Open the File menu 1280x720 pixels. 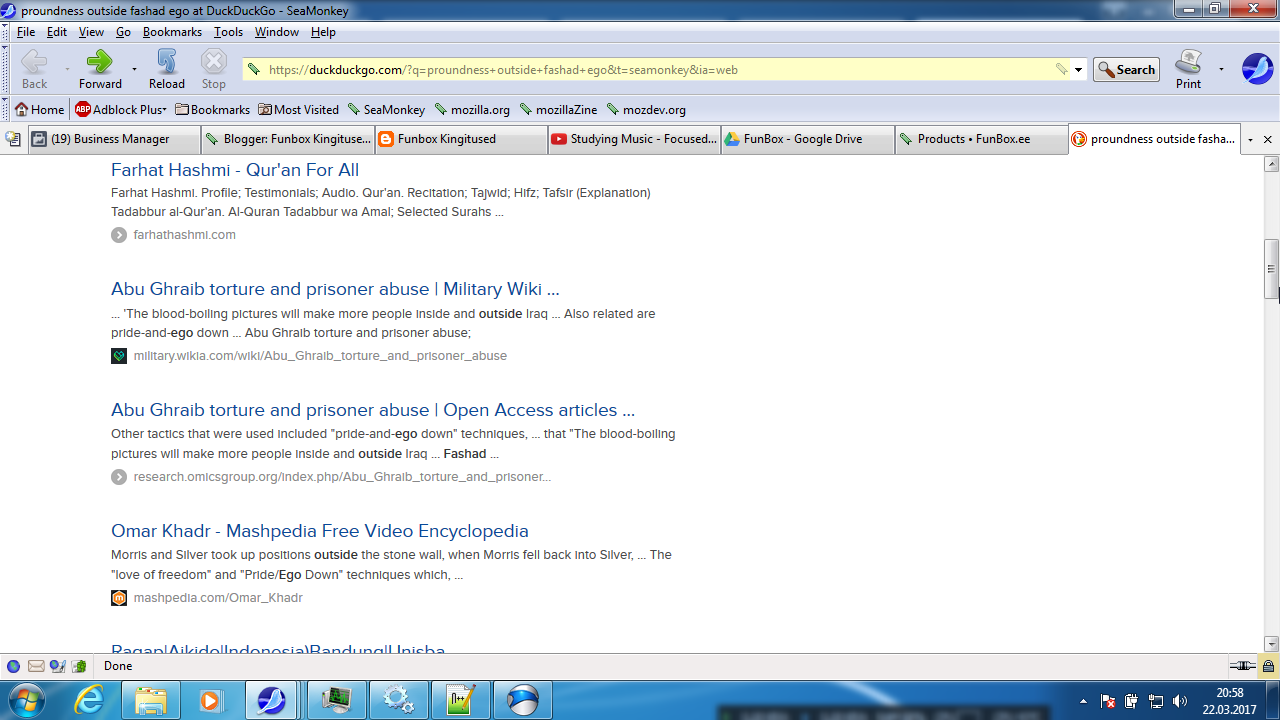point(26,32)
